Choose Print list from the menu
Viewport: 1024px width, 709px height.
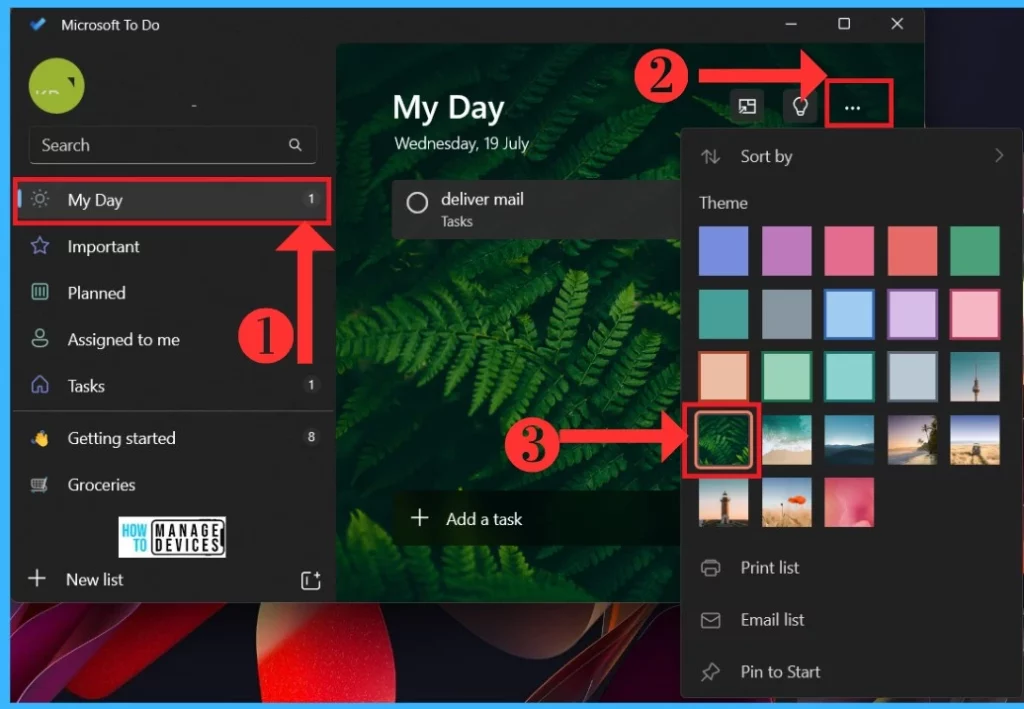851,568
